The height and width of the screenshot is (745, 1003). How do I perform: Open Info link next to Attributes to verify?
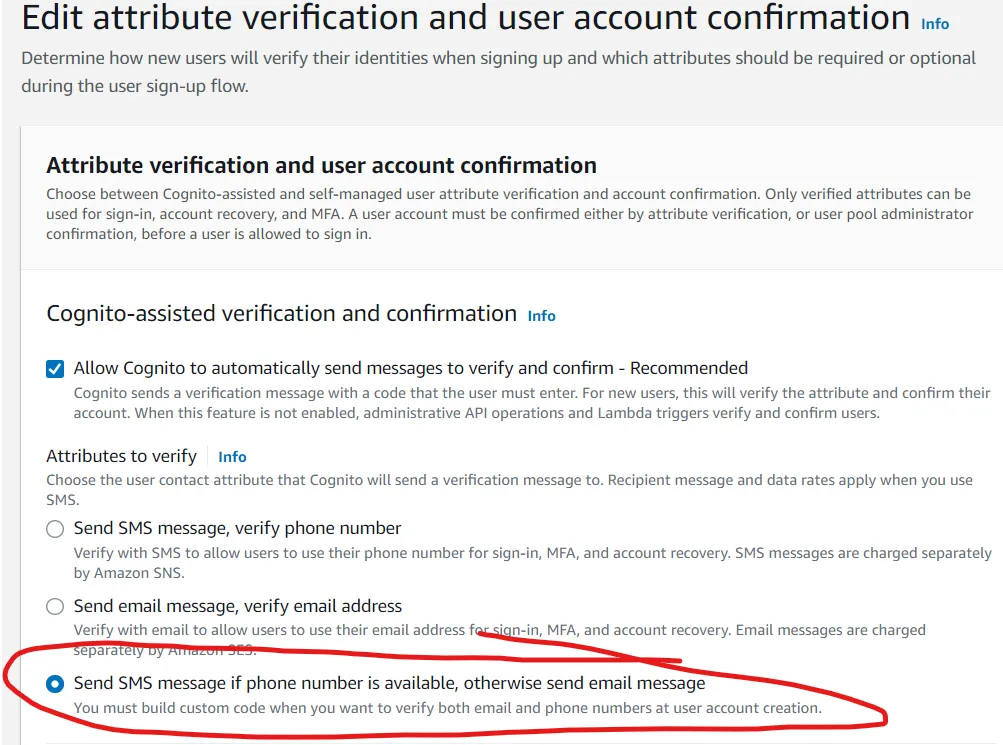(232, 457)
